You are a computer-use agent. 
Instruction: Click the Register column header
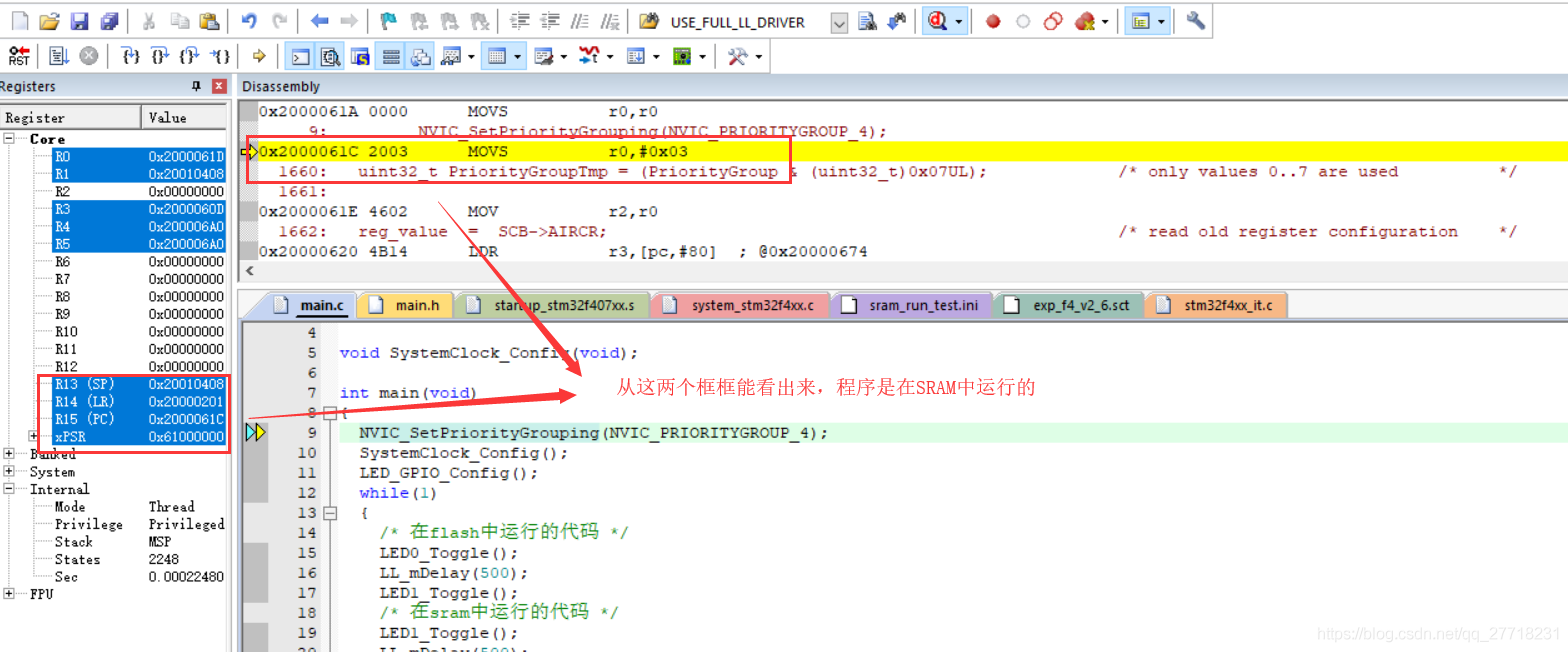click(70, 117)
